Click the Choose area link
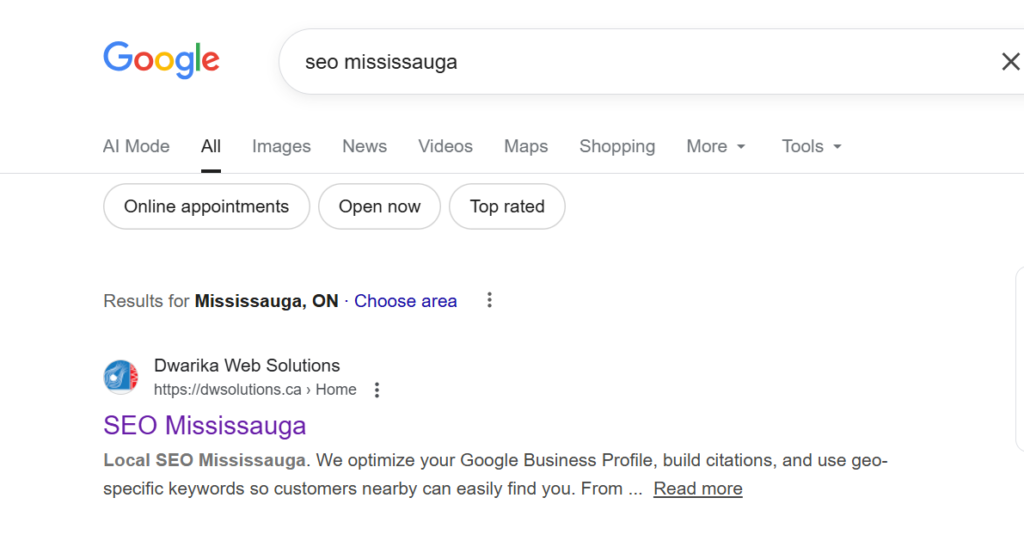 point(405,301)
